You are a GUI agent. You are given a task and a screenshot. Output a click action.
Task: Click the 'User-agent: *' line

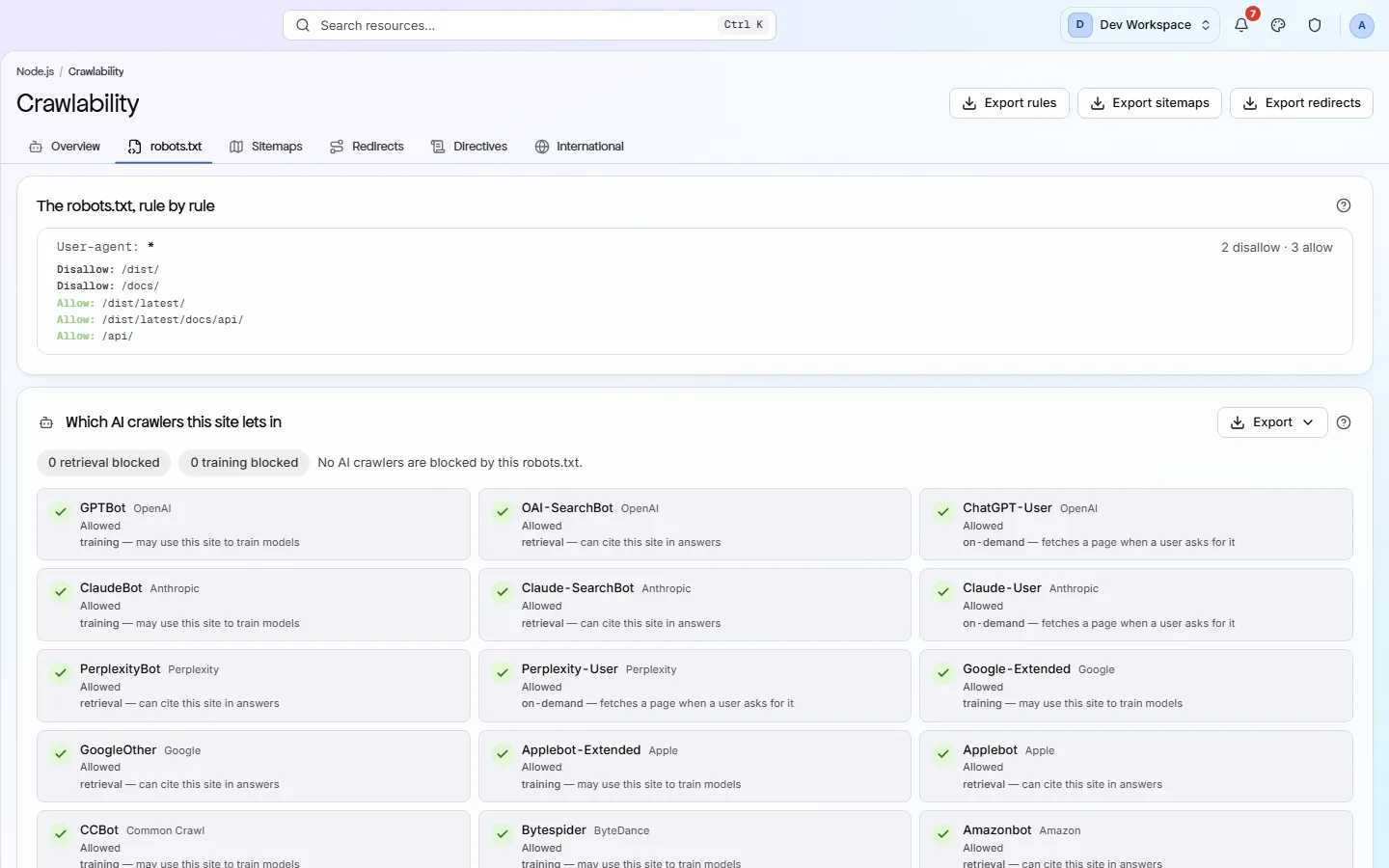(105, 247)
